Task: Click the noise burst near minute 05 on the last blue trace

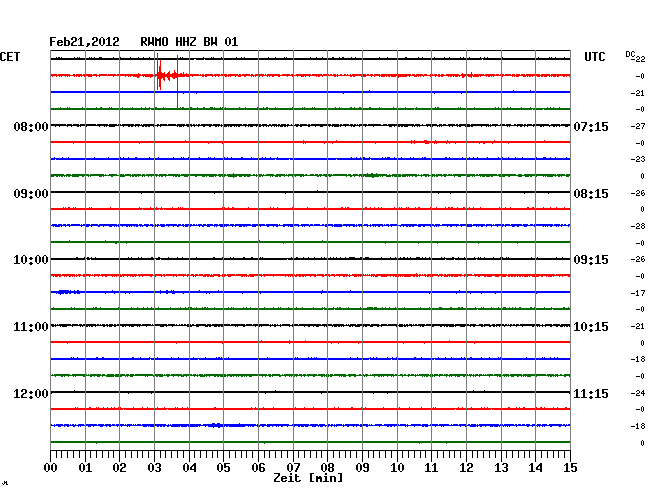Action: [216, 425]
